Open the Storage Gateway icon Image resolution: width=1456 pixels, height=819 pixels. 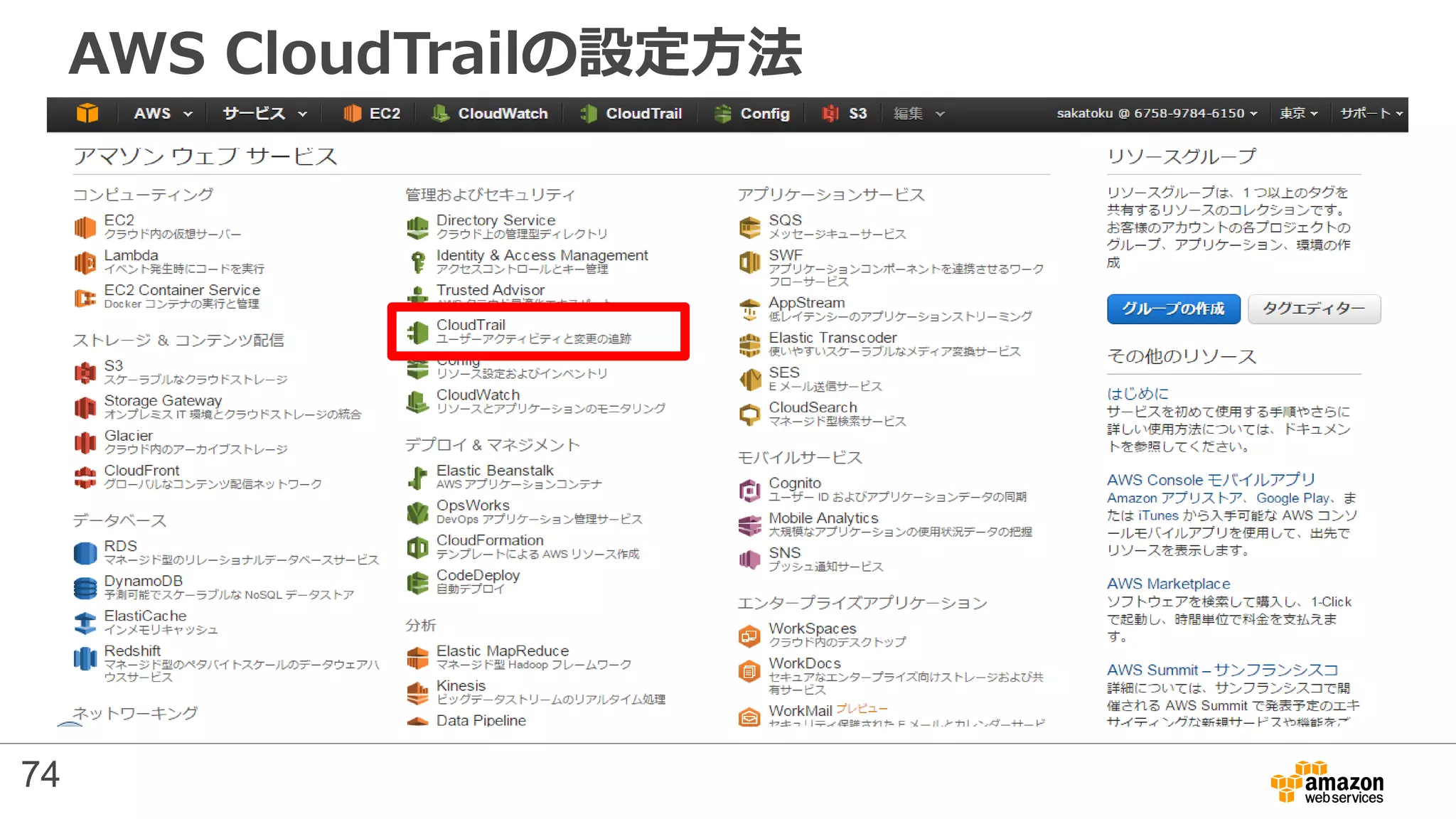pos(85,407)
